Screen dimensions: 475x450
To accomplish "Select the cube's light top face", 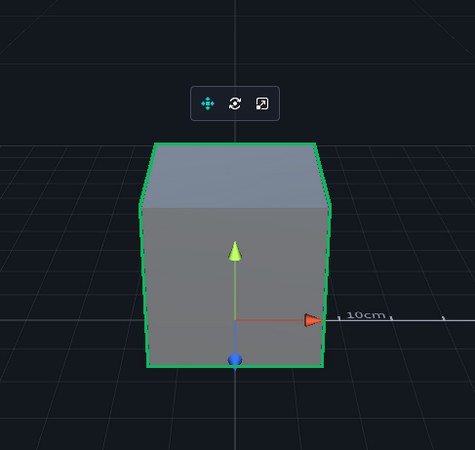I will click(235, 176).
